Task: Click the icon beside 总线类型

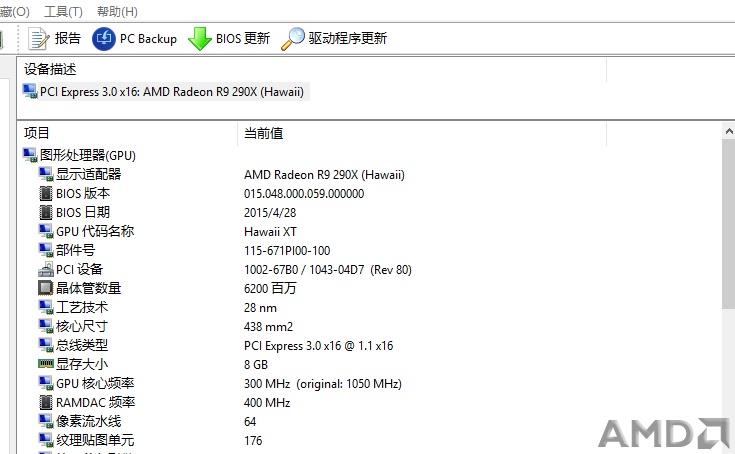Action: [46, 345]
